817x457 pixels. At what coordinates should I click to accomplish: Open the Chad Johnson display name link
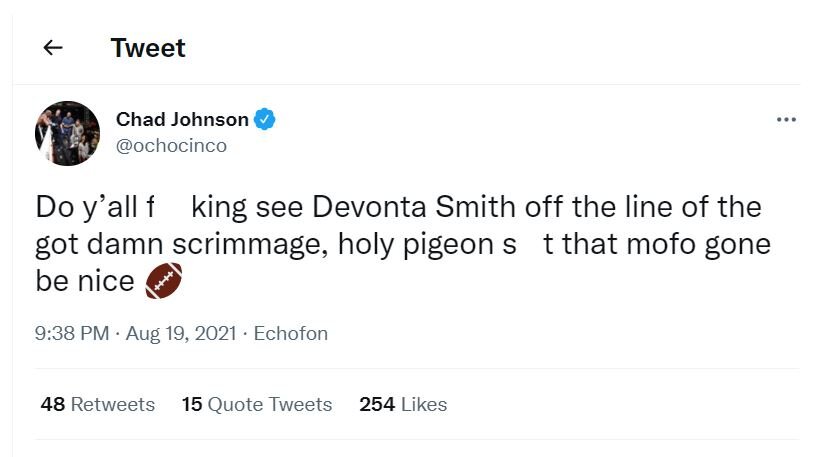point(182,120)
